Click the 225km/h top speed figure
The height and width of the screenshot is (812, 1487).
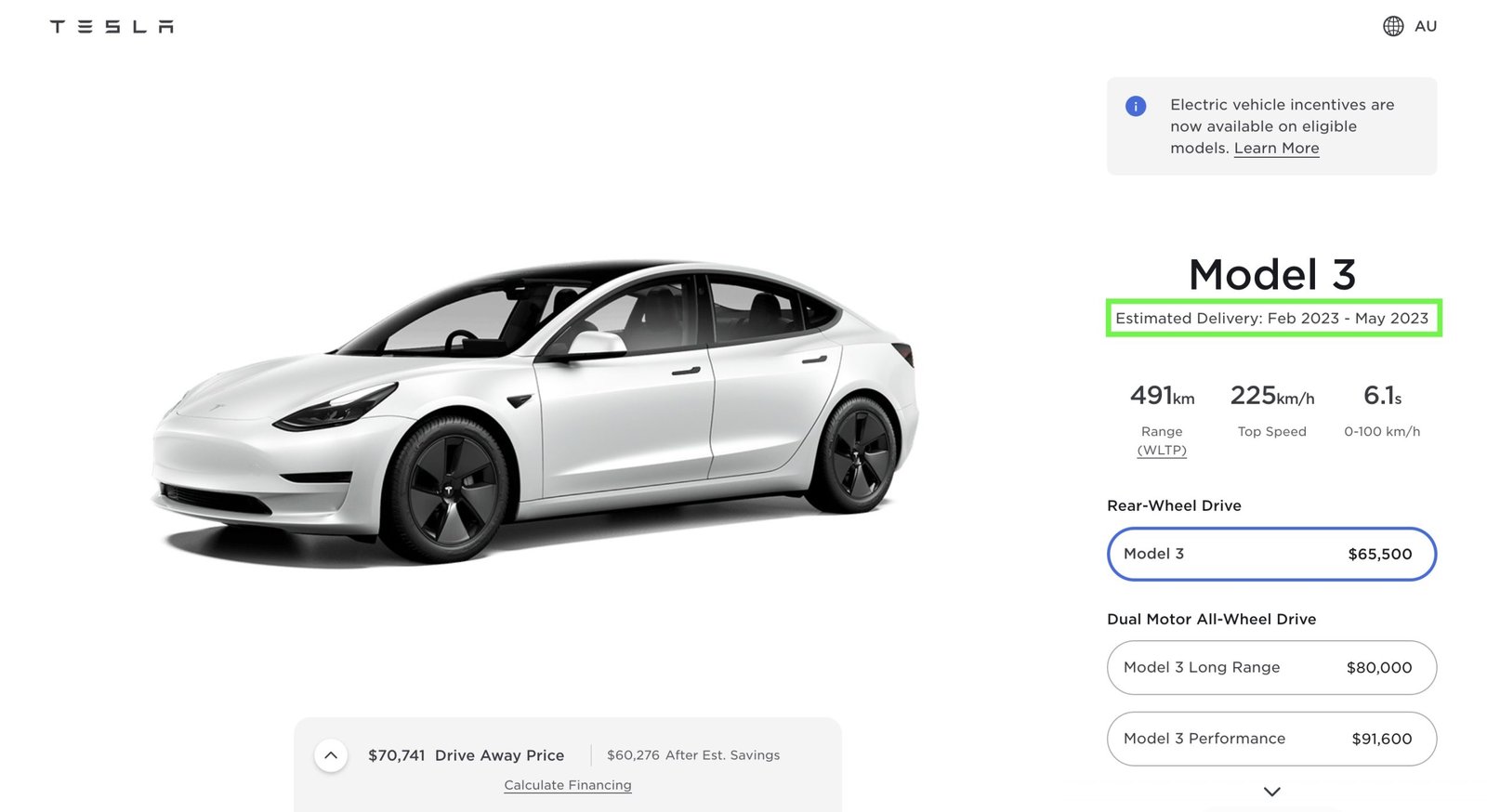1271,396
